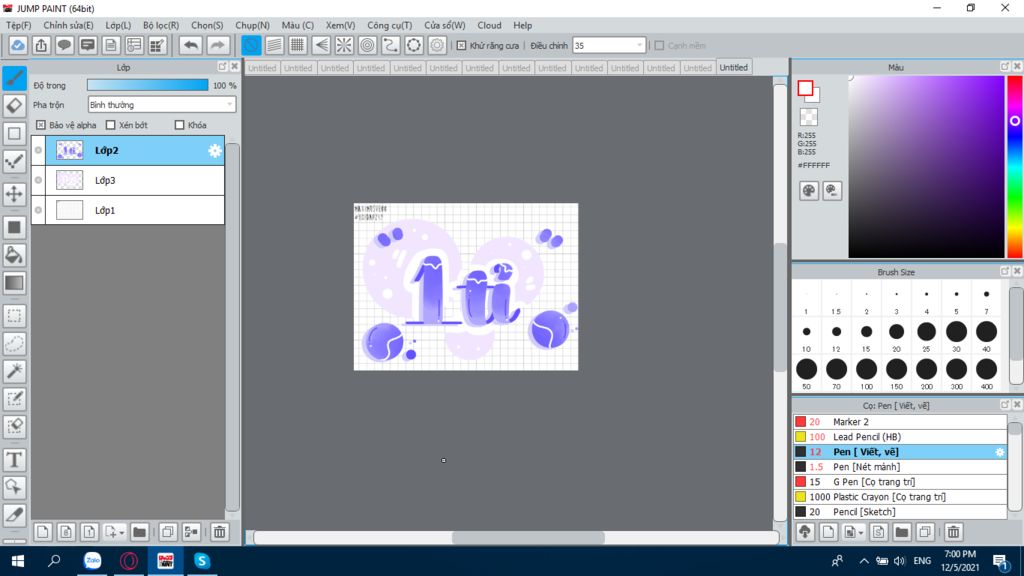Open Skype from the taskbar
The image size is (1024, 576).
click(x=201, y=561)
